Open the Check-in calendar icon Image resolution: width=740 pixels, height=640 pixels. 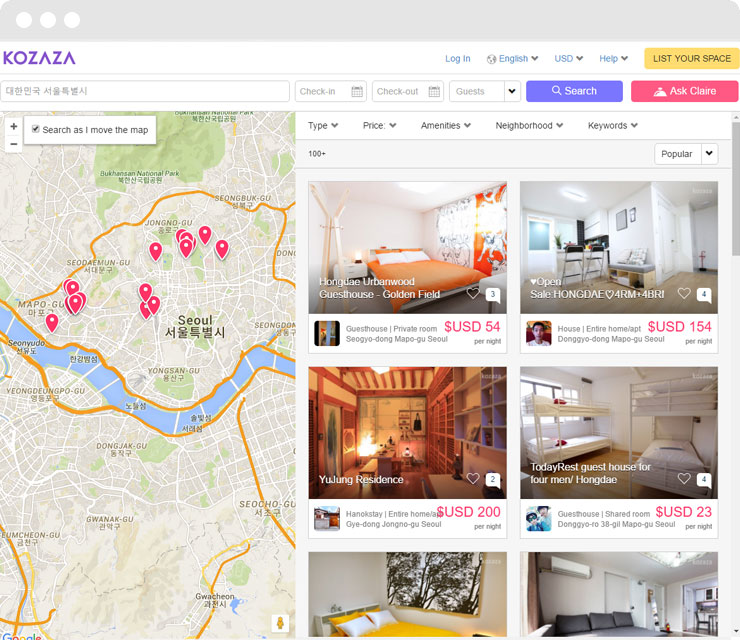(x=358, y=92)
